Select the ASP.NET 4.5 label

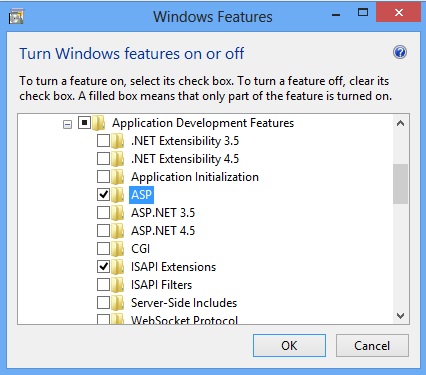(x=163, y=231)
